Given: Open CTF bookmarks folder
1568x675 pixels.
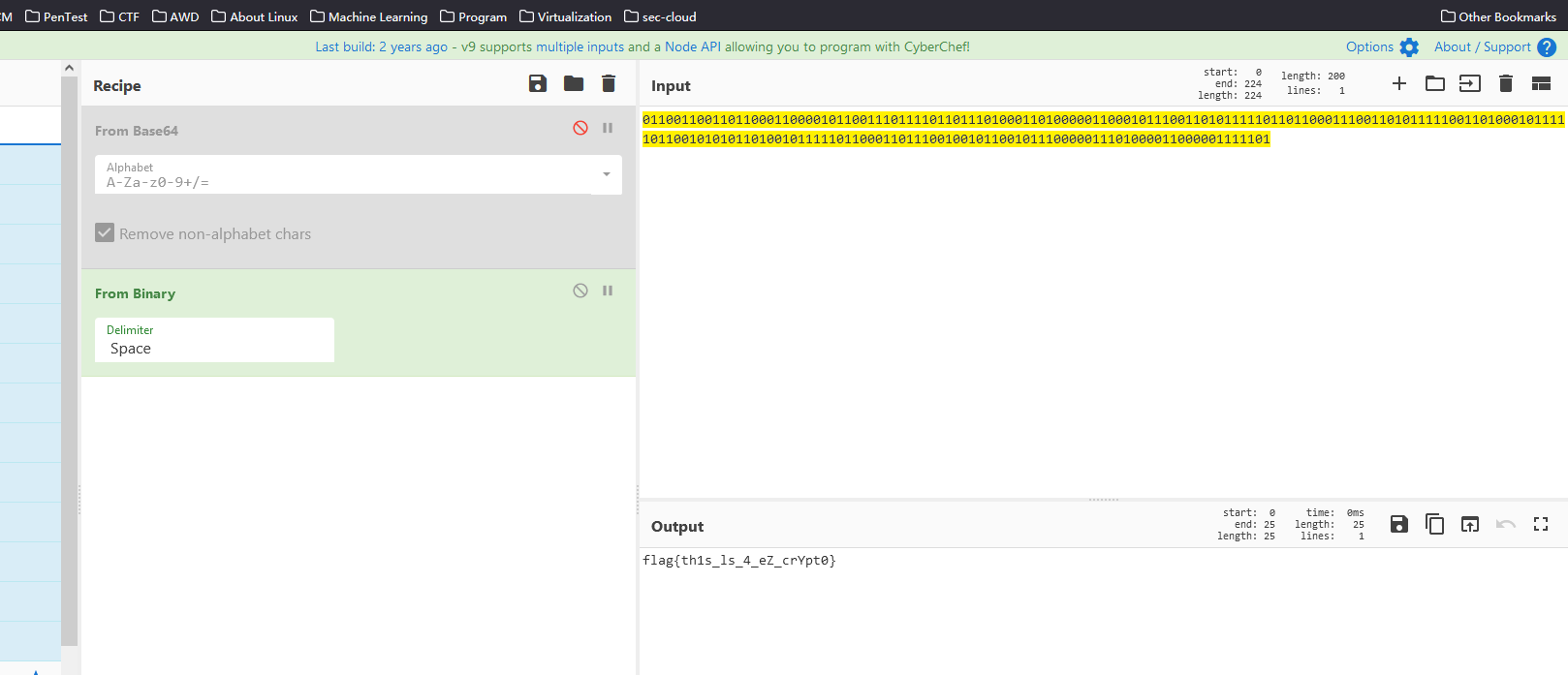Looking at the screenshot, I should click(x=119, y=16).
